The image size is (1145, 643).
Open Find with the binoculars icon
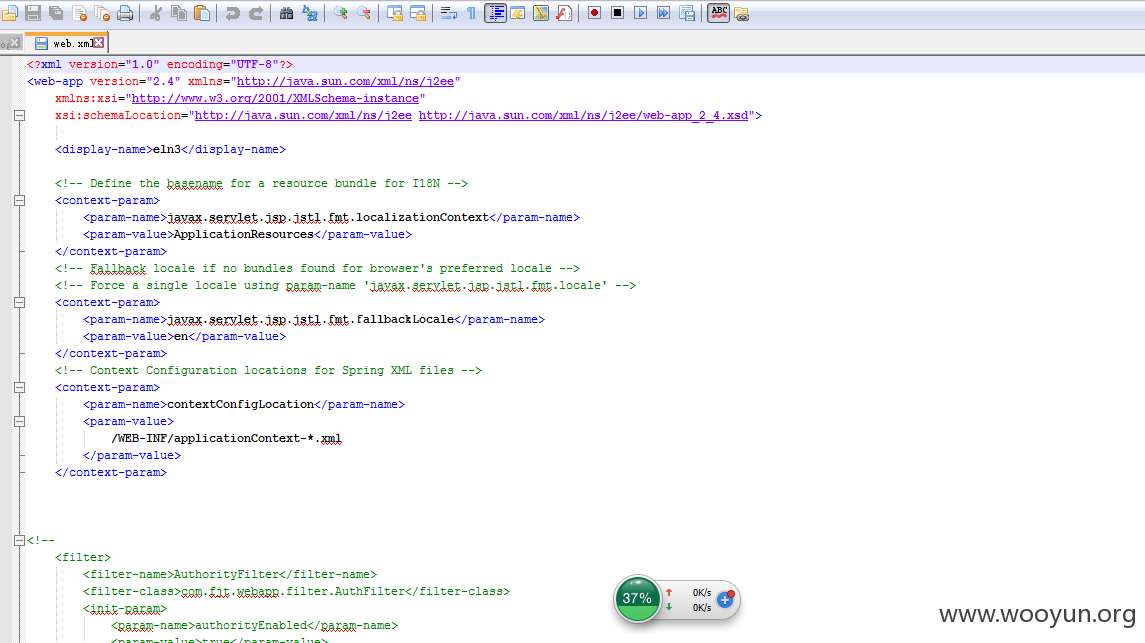click(286, 13)
